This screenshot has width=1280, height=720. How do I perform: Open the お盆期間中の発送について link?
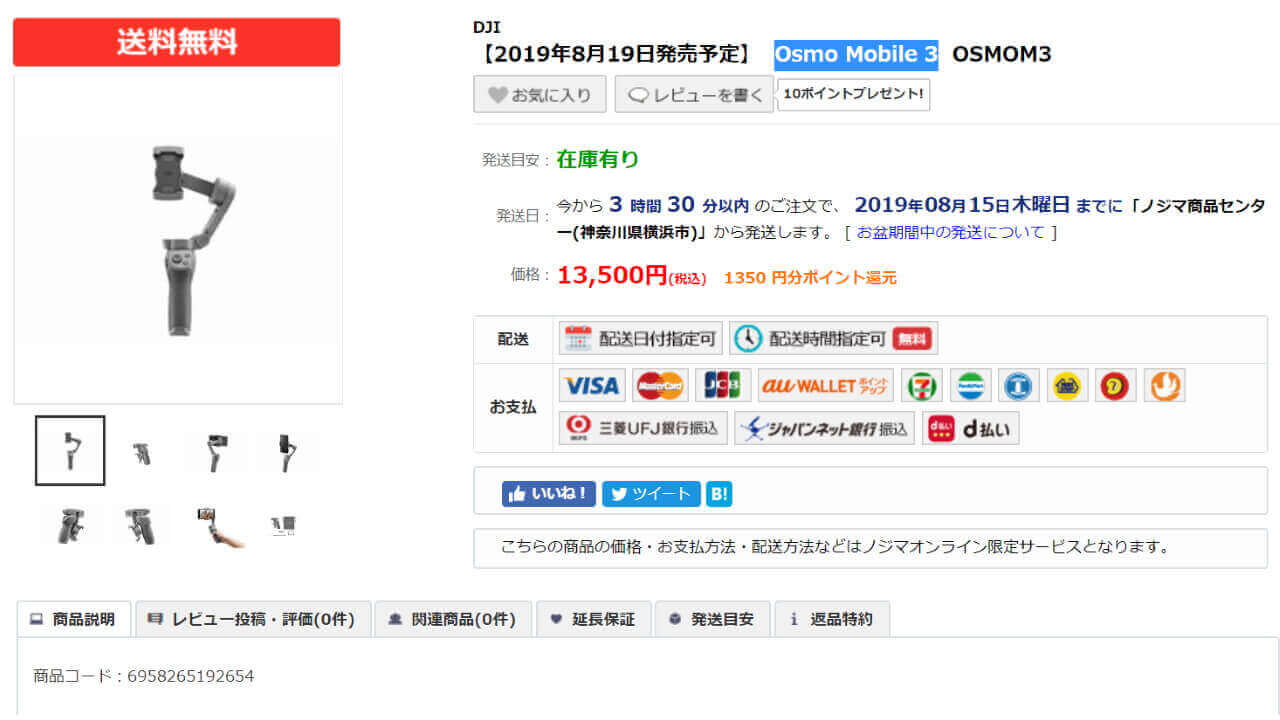(x=950, y=232)
